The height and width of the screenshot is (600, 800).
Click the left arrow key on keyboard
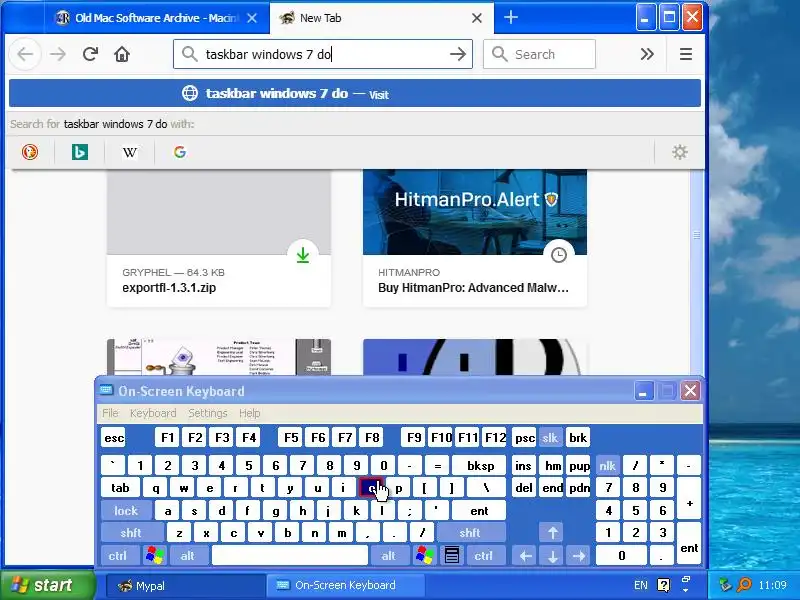526,555
